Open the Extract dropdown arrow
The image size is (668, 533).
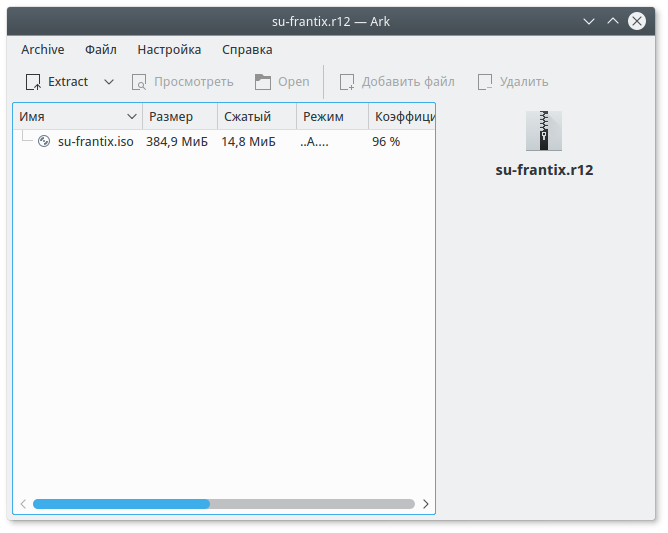point(109,82)
